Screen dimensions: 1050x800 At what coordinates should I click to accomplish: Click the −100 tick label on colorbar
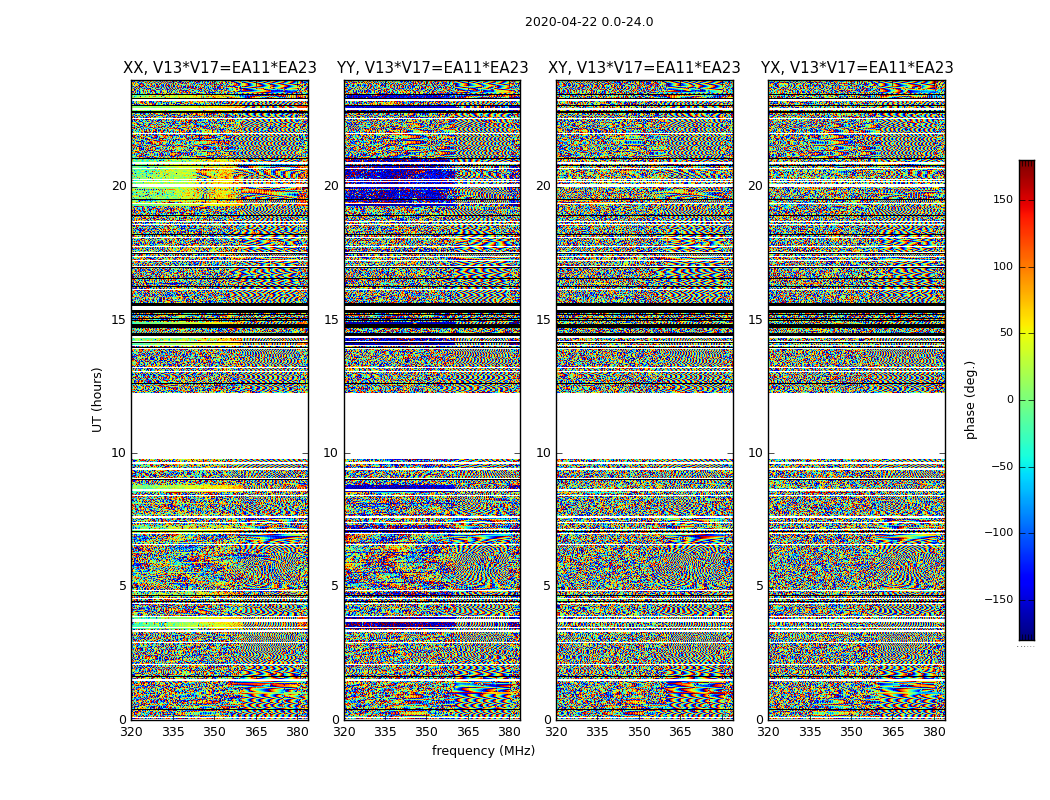(998, 532)
